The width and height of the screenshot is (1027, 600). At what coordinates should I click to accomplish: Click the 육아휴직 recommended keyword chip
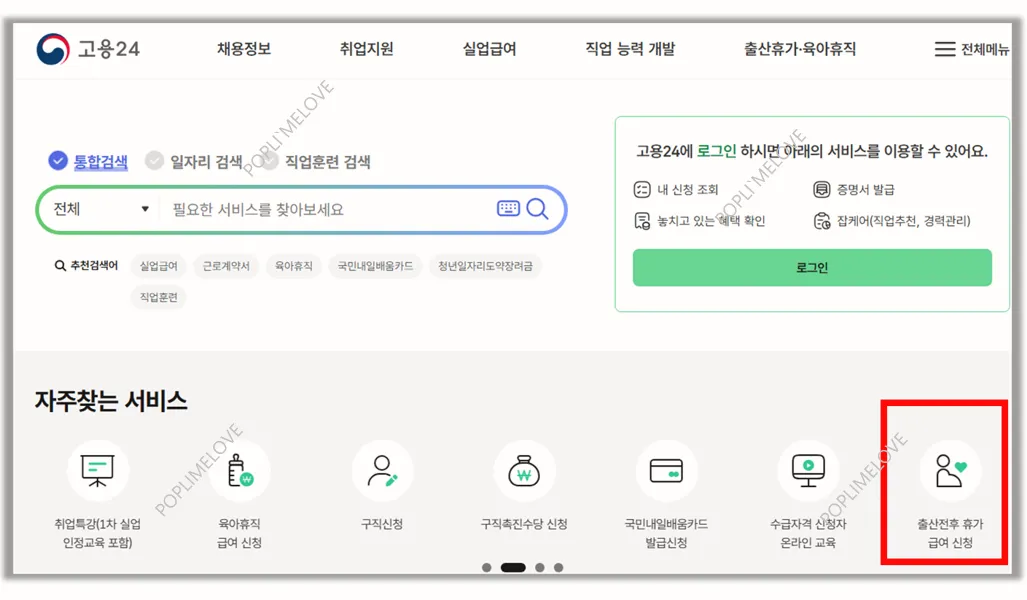pos(293,266)
